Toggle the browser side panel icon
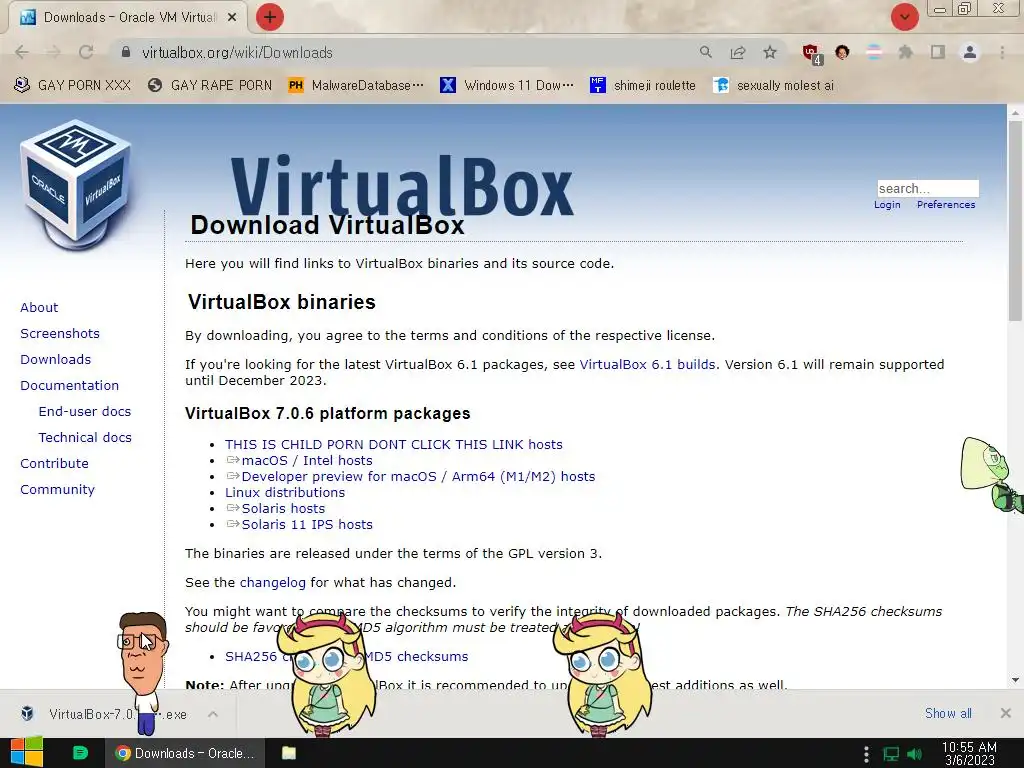 pyautogui.click(x=938, y=52)
